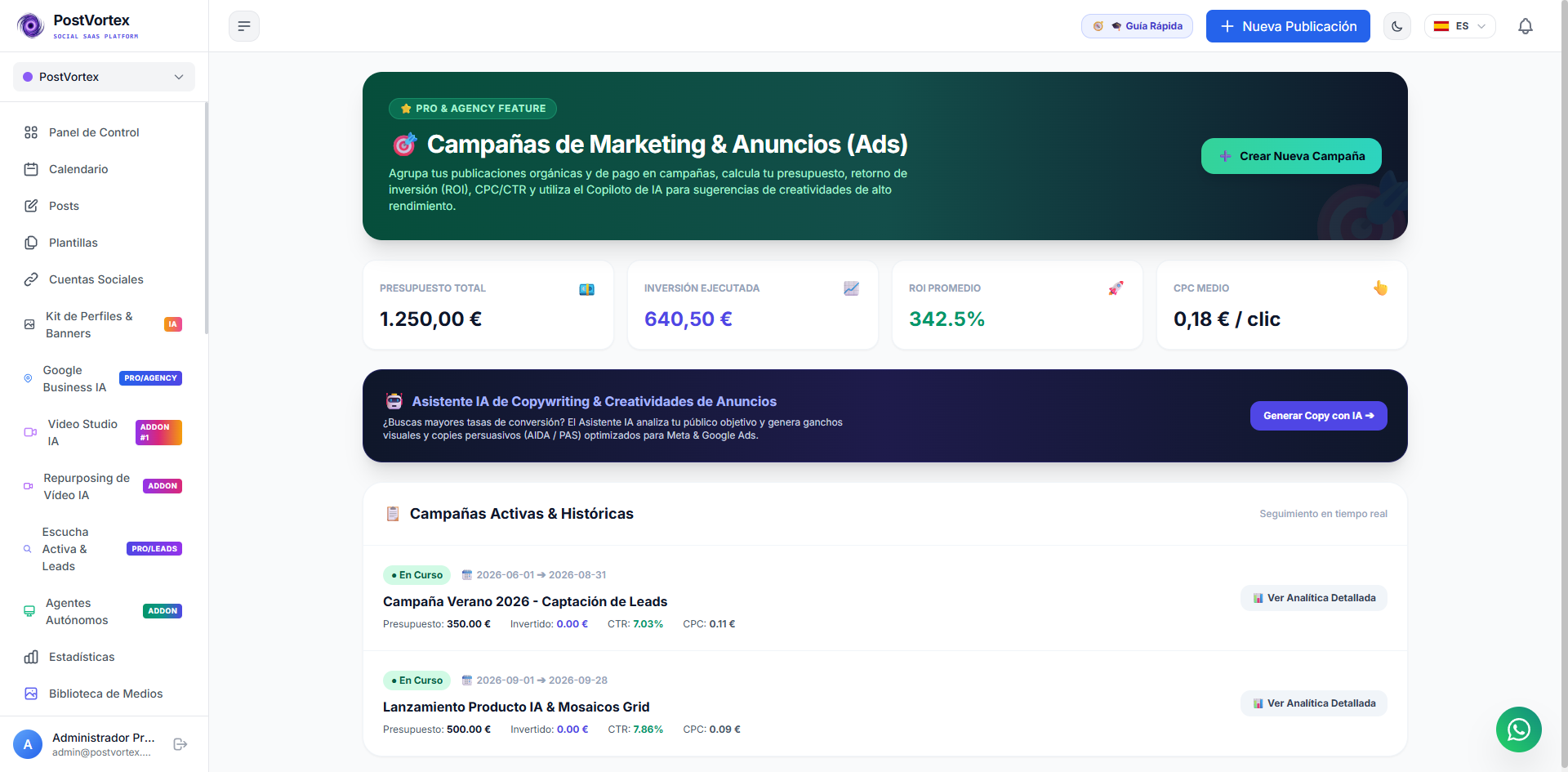Click Generar Copy con IA button
The height and width of the screenshot is (772, 1568).
(x=1318, y=416)
